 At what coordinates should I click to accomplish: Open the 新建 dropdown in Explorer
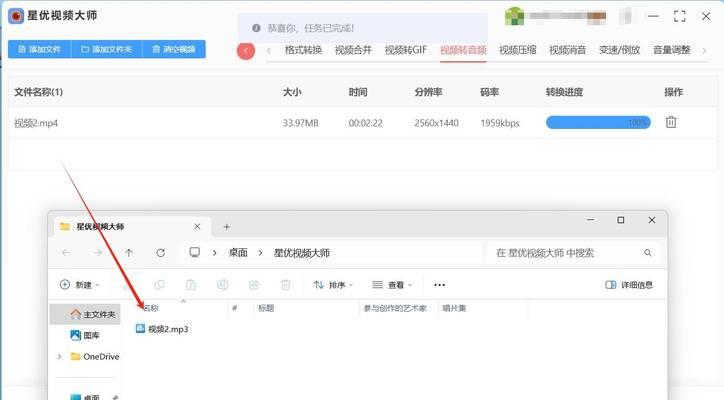click(80, 285)
